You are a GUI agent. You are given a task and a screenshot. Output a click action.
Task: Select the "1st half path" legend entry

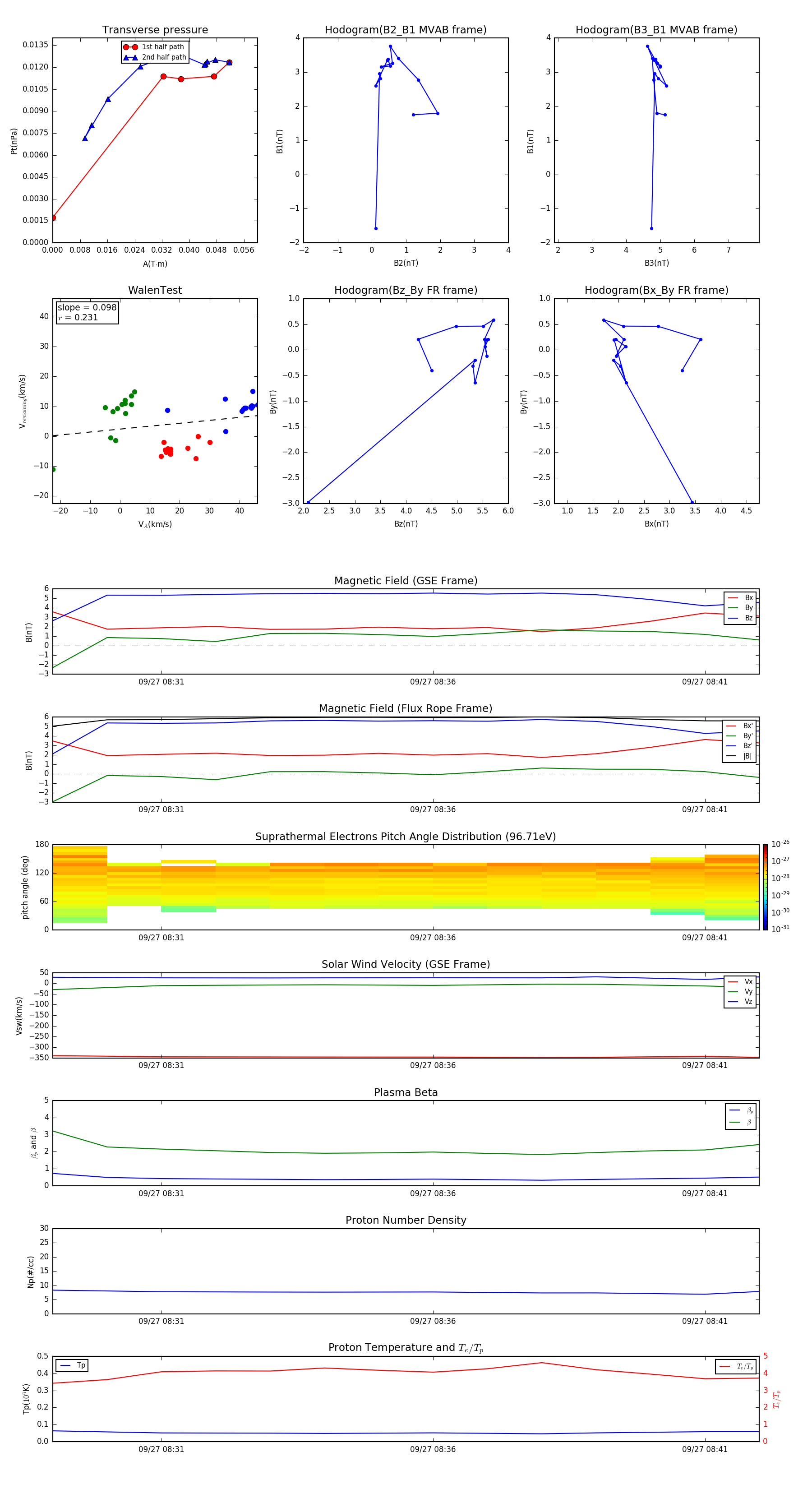[154, 47]
